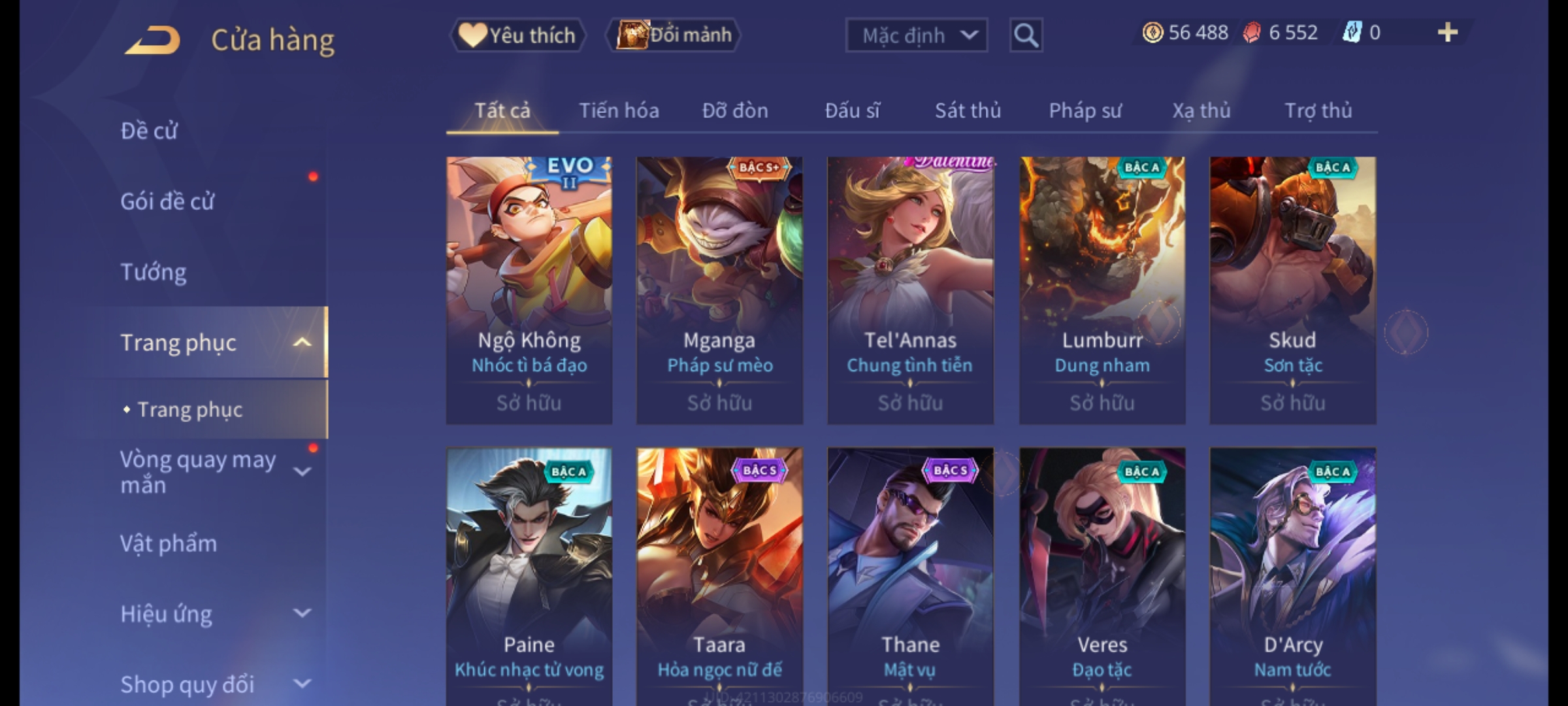1568x706 pixels.
Task: Open the search magnifier icon
Action: pos(1026,35)
